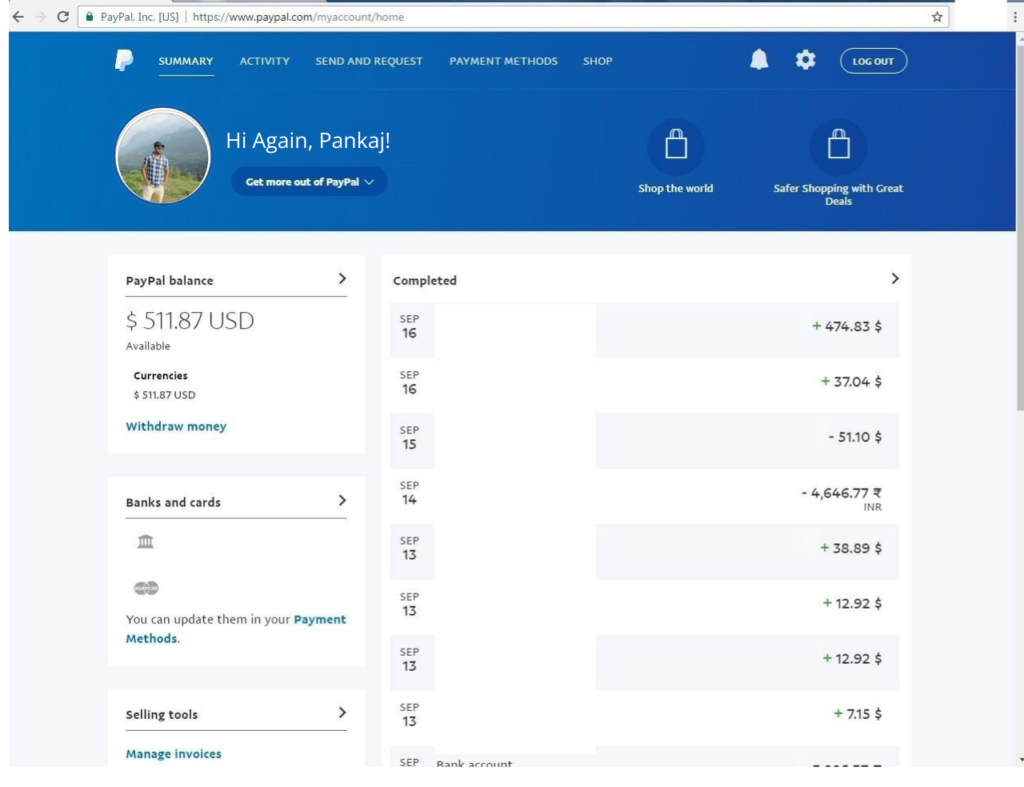The image size is (1024, 787).
Task: Open the Manage invoices link
Action: pos(174,754)
